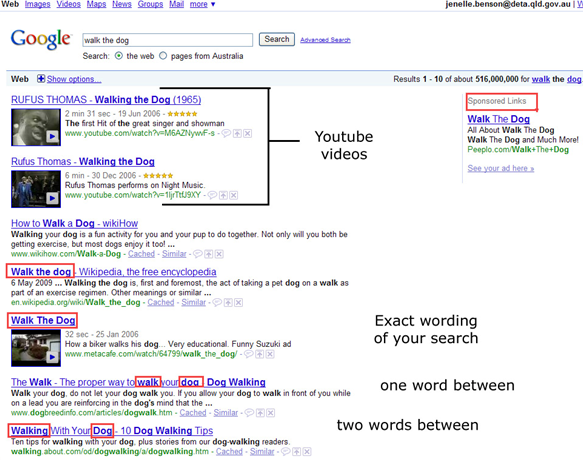Open the metacafe 'Walk The Dog' result title
The image size is (583, 460).
coord(43,320)
